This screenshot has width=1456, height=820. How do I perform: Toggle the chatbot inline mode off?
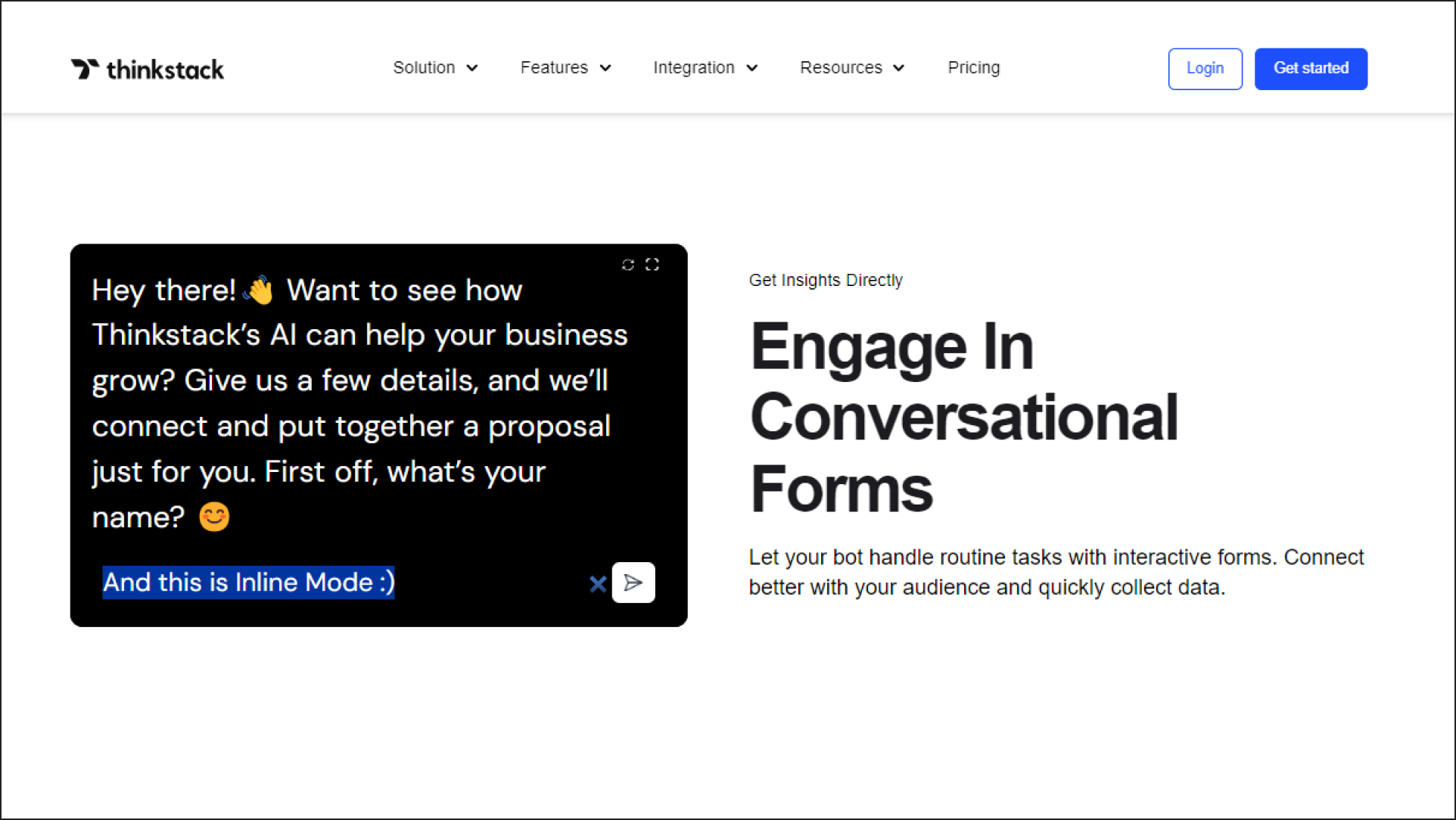coord(598,583)
